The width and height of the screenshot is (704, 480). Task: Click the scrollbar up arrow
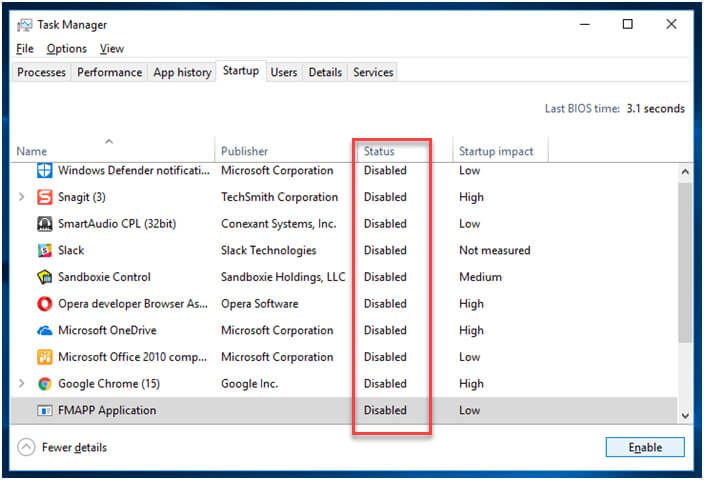685,172
